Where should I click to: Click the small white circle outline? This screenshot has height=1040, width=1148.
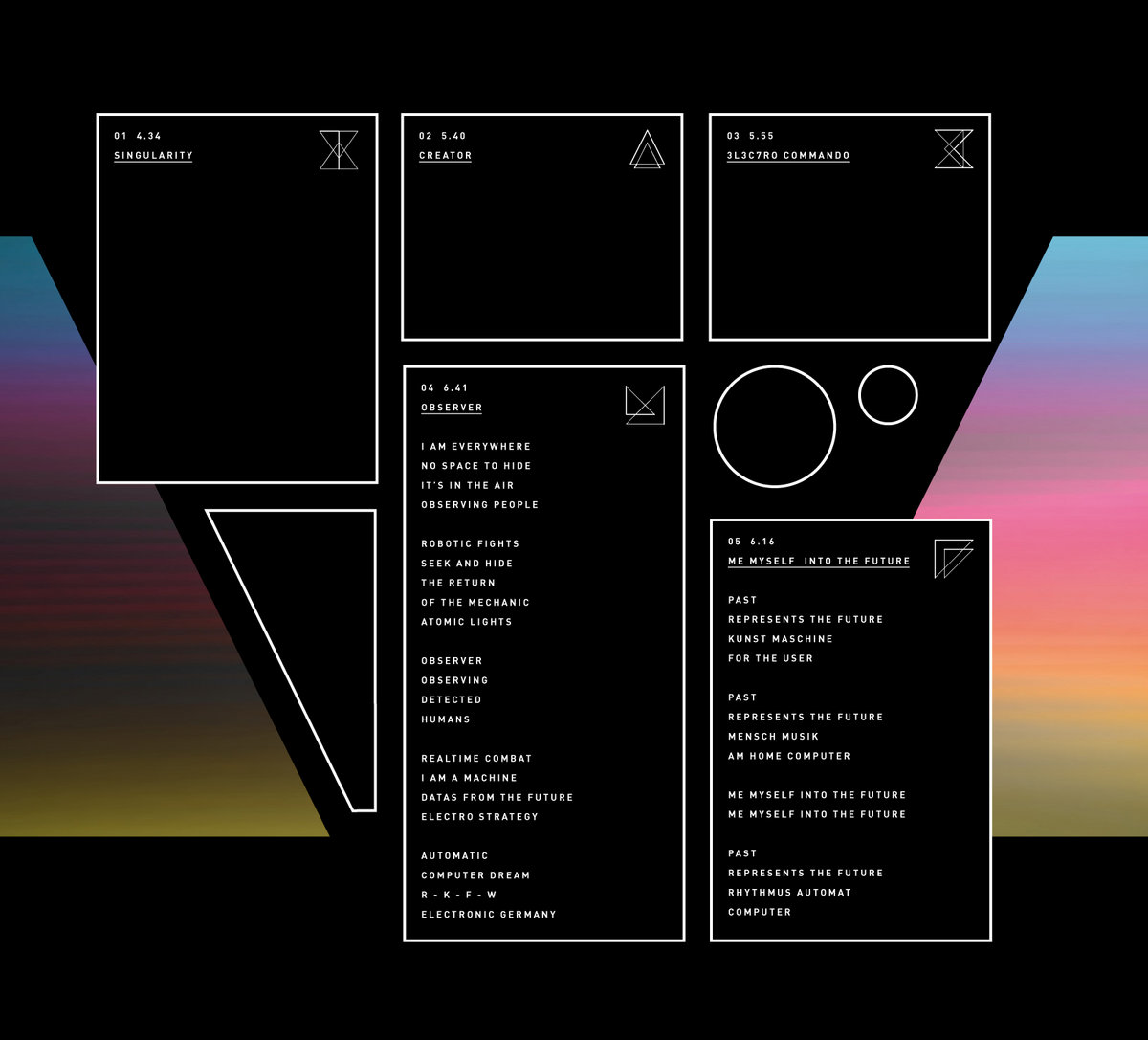pos(888,394)
